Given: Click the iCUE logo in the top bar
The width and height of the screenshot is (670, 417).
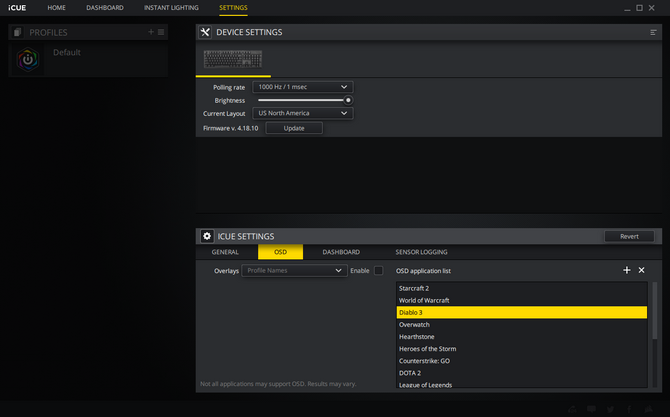Looking at the screenshot, I should click(x=17, y=8).
